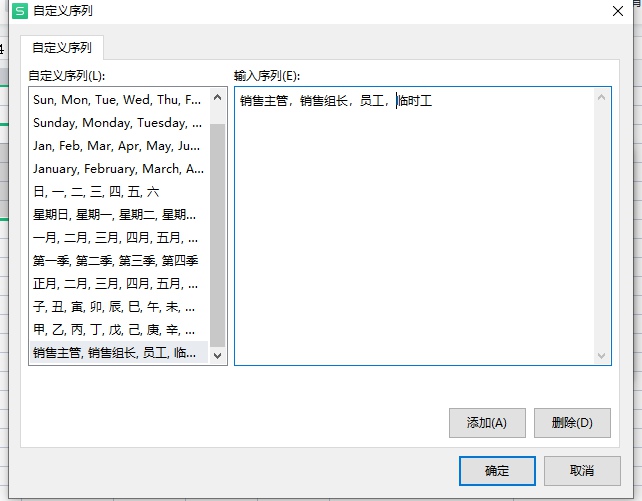Select the Sun, Mon, Tue list entry
The image size is (642, 501).
[119, 99]
